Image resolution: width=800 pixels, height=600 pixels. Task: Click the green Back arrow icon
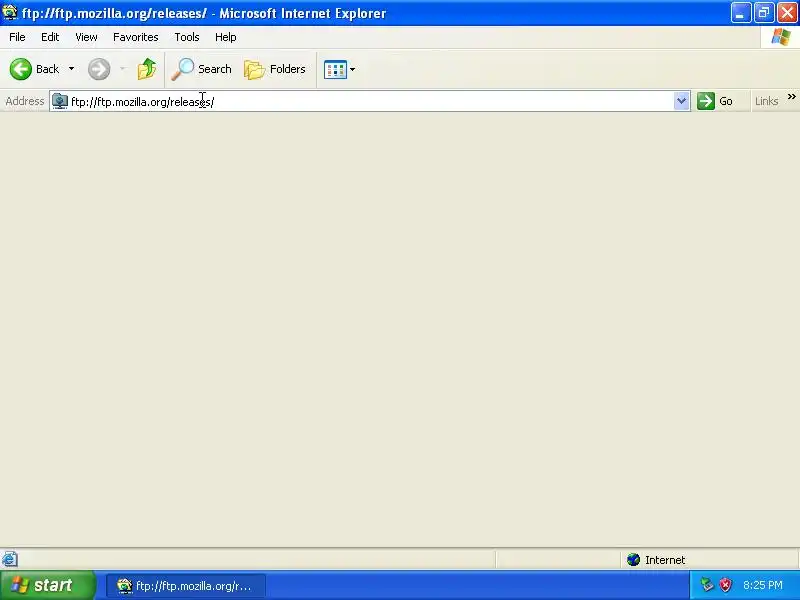[21, 69]
